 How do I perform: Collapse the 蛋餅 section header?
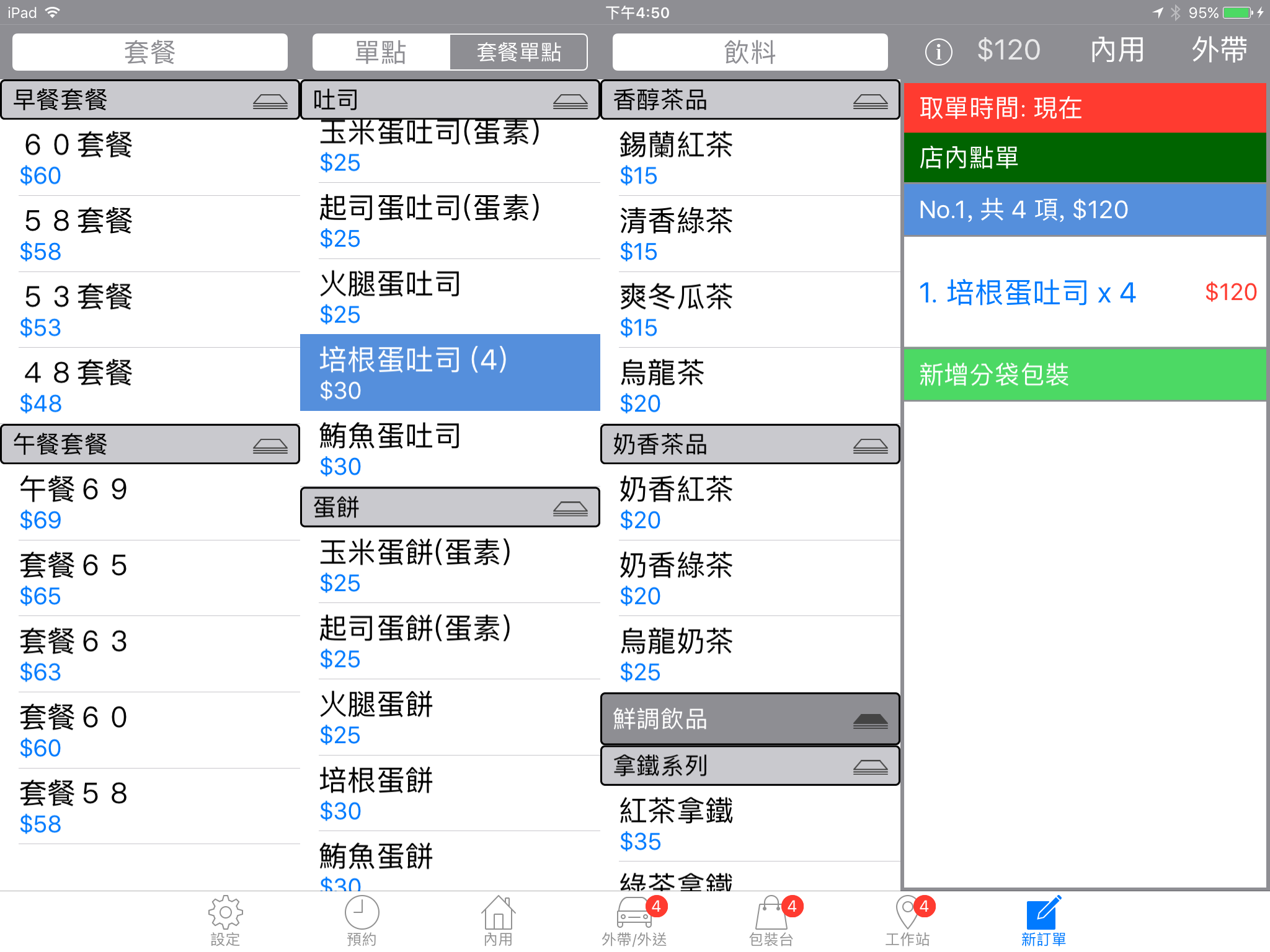(x=450, y=507)
